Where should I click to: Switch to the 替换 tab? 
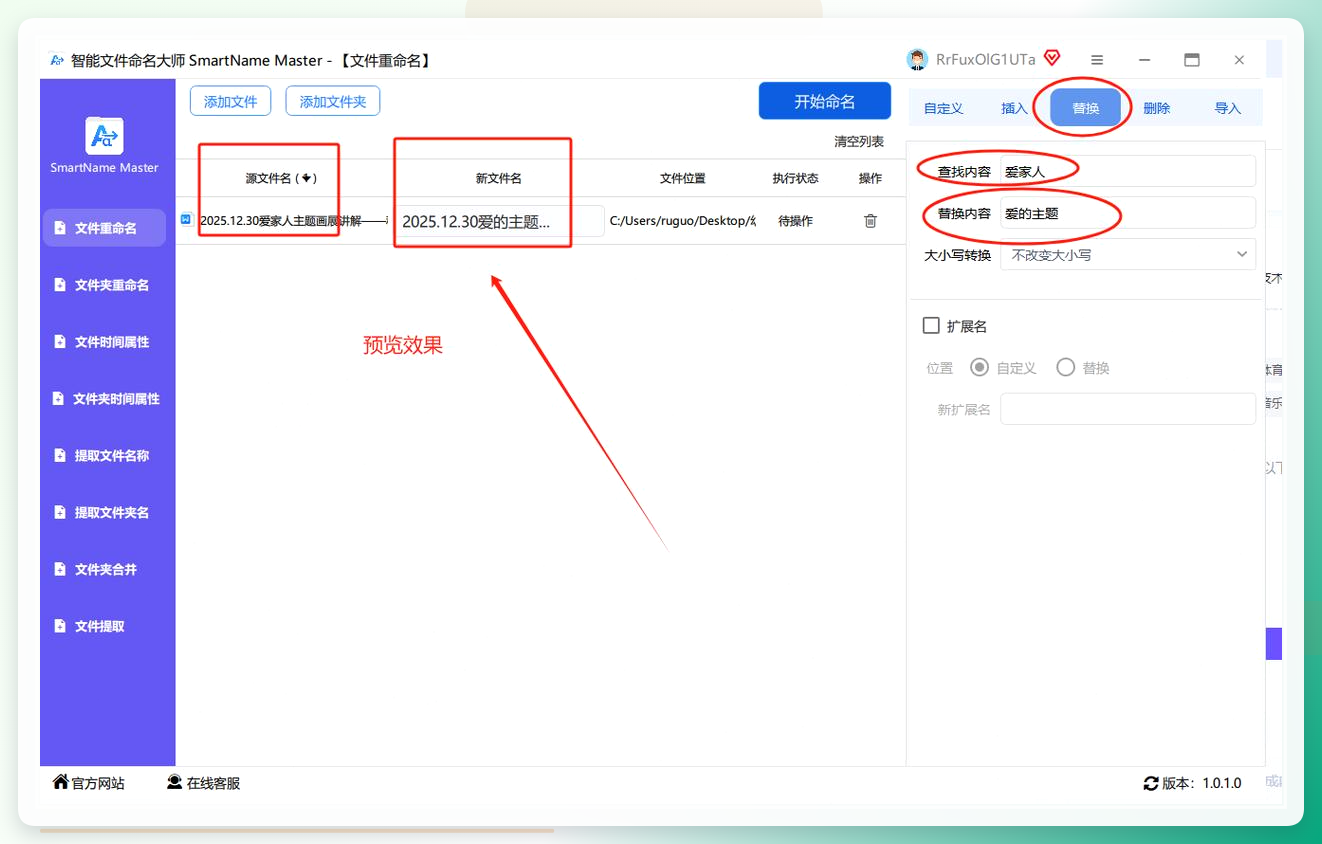pyautogui.click(x=1086, y=108)
